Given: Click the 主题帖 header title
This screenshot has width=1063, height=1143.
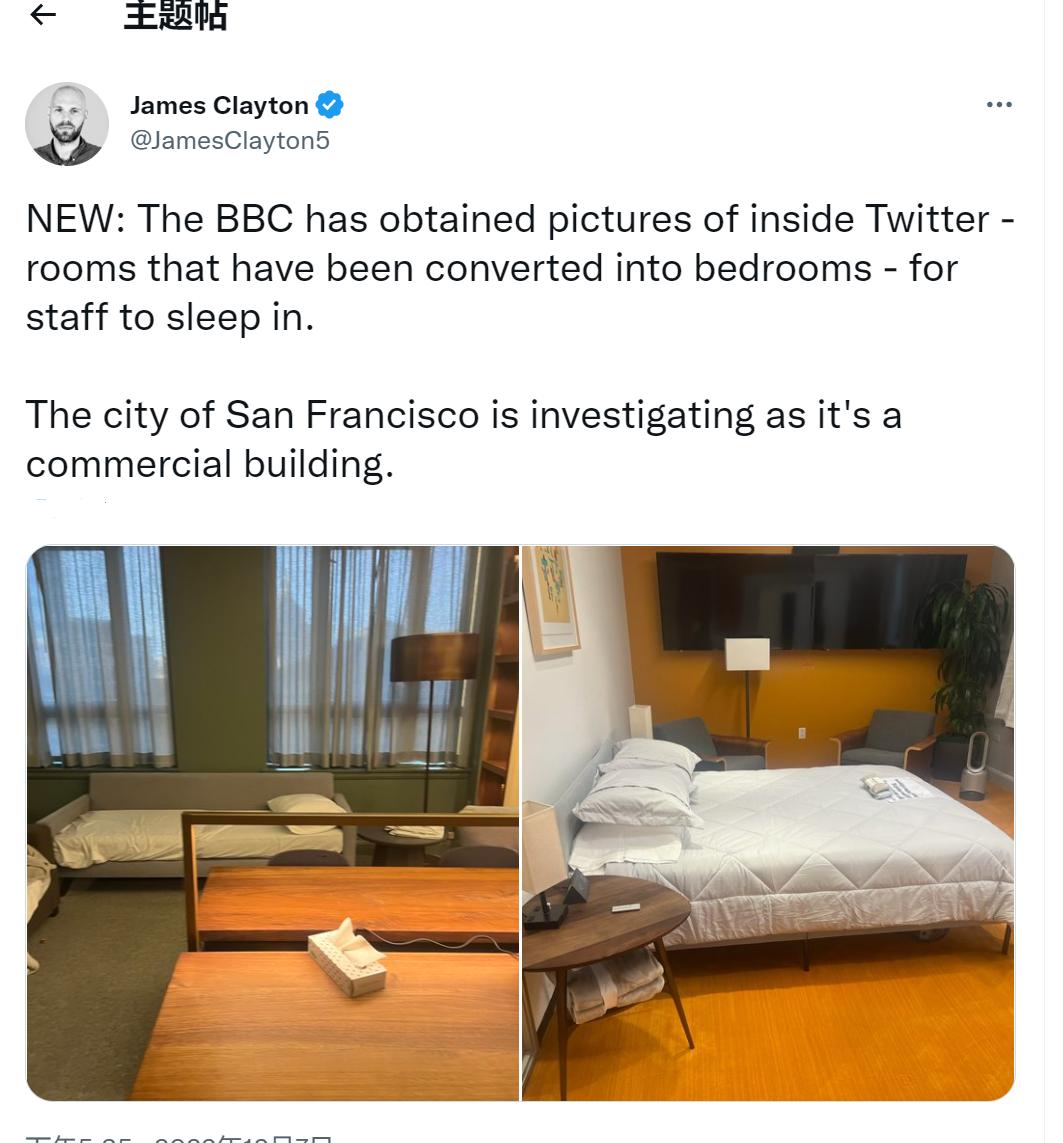Looking at the screenshot, I should click(x=176, y=15).
